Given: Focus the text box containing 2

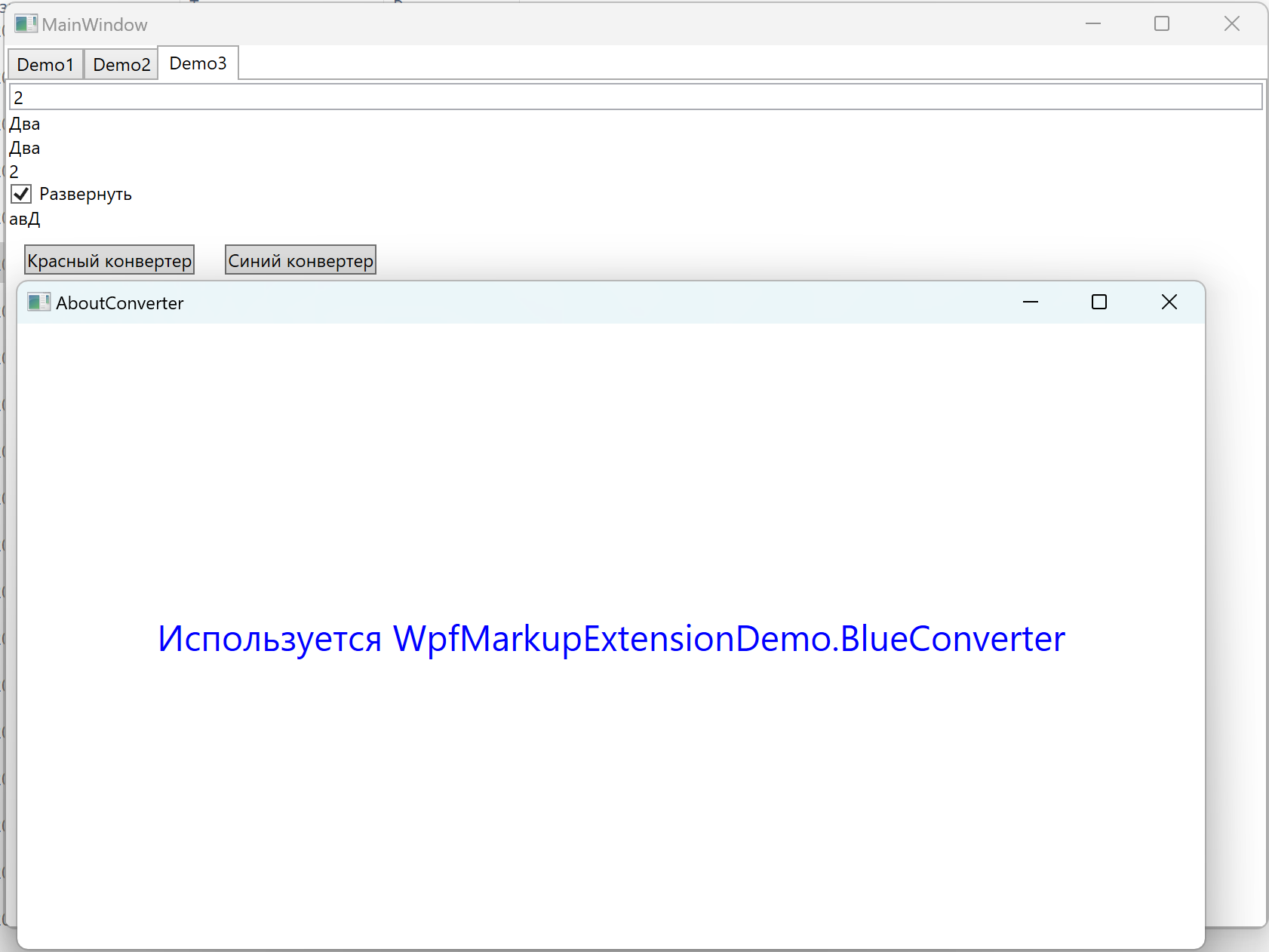Looking at the screenshot, I should pos(635,97).
